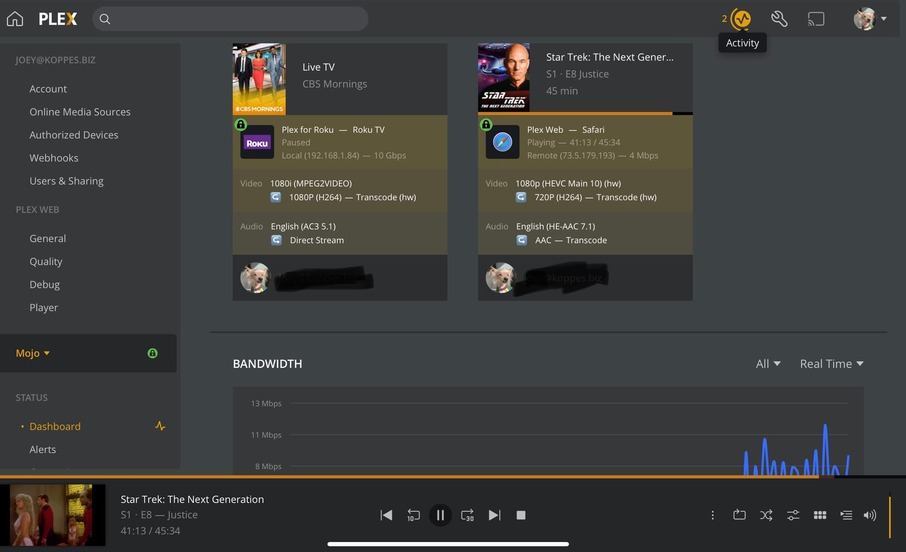This screenshot has height=552, width=906.
Task: Click the now-playing episode thumbnail
Action: (53, 515)
